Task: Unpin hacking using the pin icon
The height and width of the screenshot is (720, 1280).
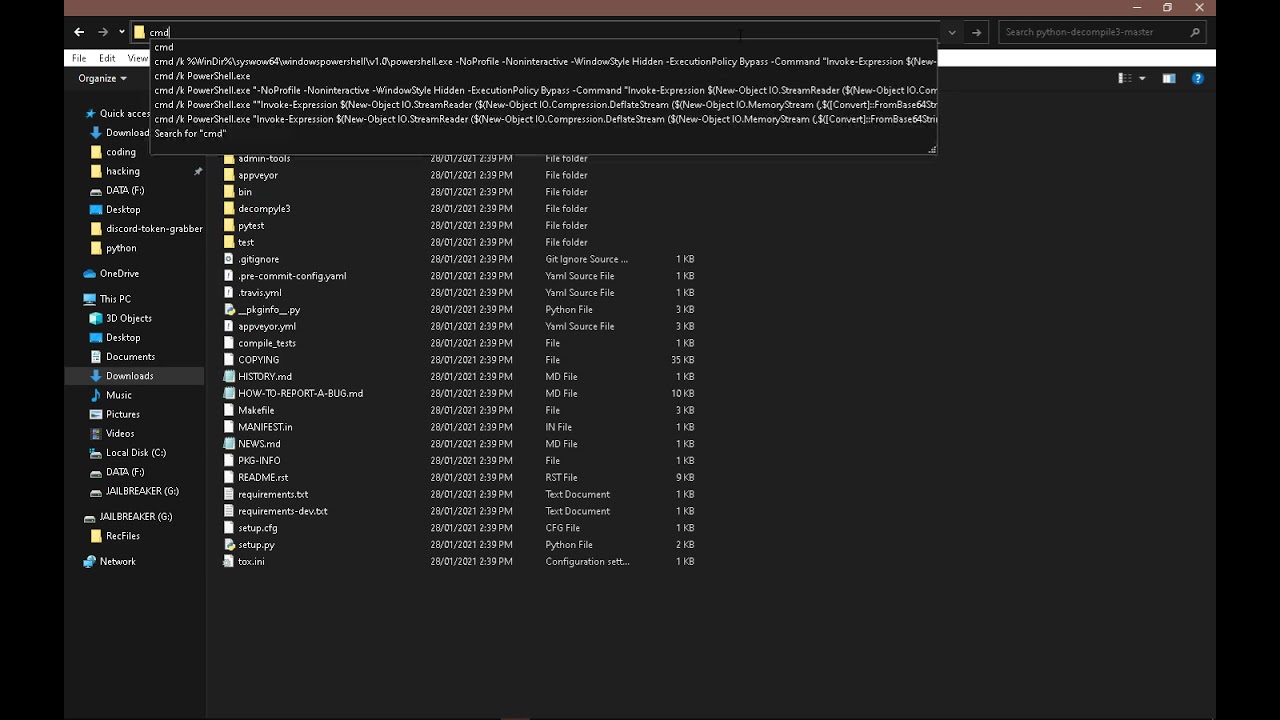Action: (198, 171)
